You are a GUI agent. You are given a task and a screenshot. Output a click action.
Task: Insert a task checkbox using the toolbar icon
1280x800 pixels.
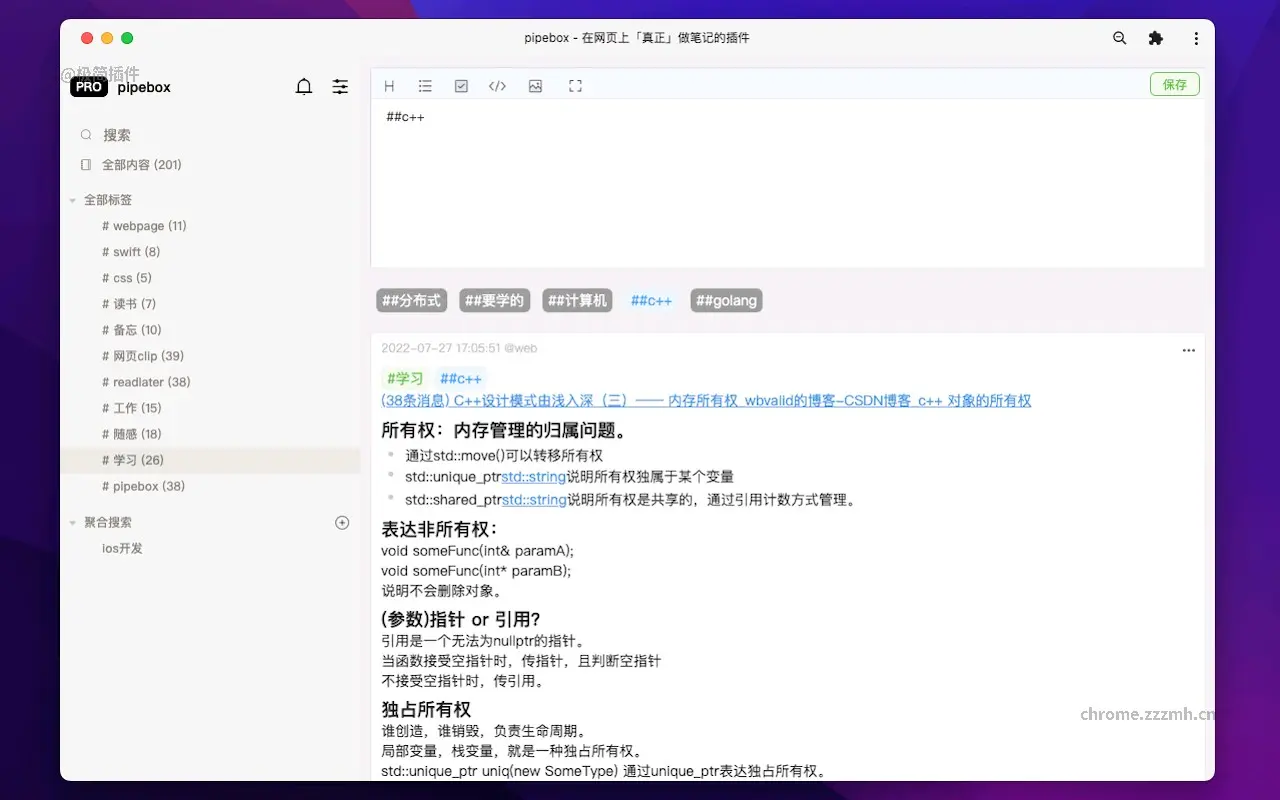tap(461, 85)
